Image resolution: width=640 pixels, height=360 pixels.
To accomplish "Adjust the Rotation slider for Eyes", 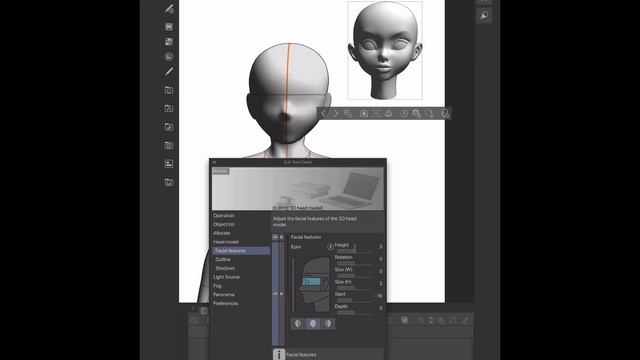I will tap(354, 264).
